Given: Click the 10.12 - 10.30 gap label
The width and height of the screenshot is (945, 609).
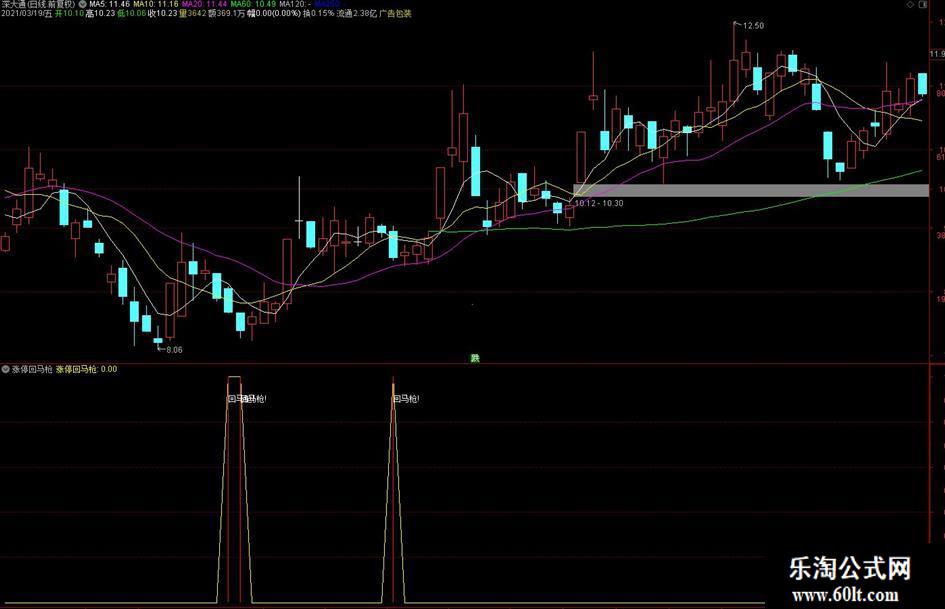Looking at the screenshot, I should 599,203.
